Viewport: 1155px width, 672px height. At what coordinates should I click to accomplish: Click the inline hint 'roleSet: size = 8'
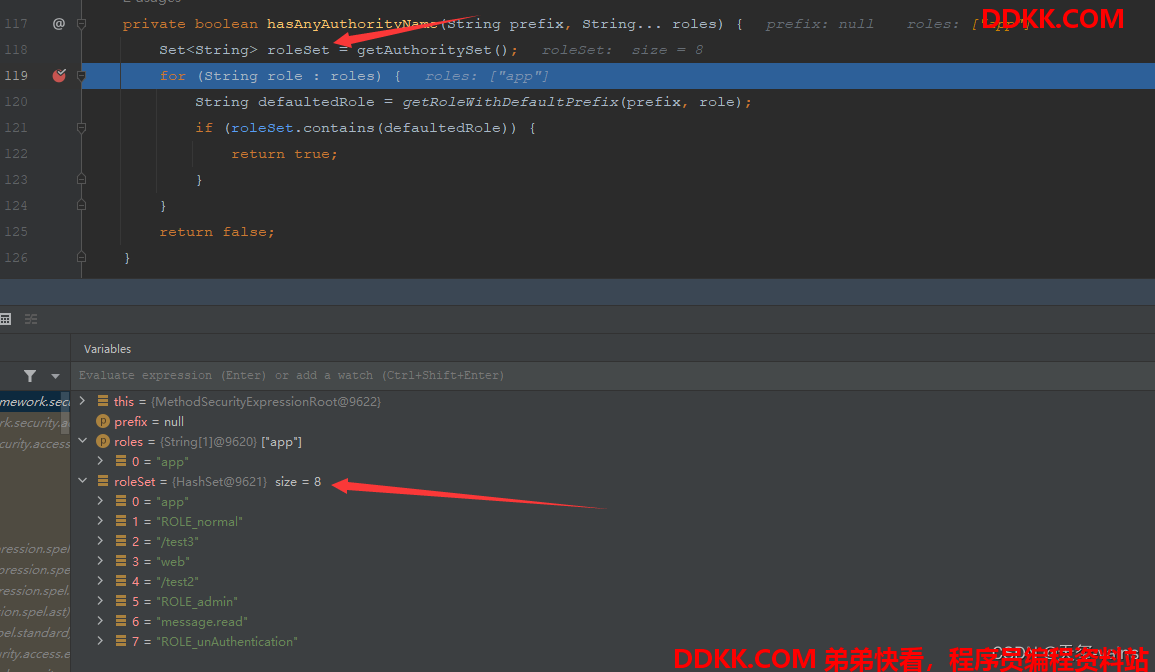(x=622, y=49)
